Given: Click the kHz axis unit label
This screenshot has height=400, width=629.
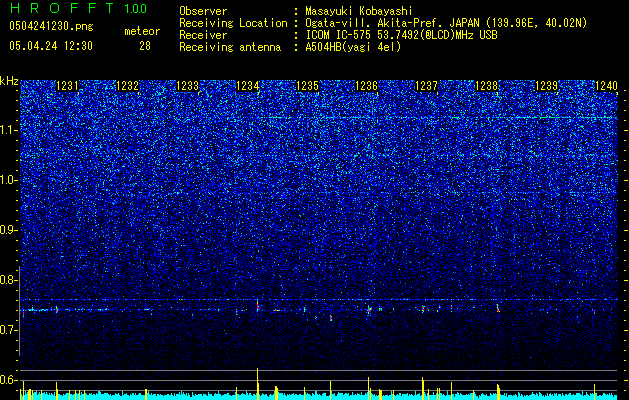Looking at the screenshot, I should point(9,81).
